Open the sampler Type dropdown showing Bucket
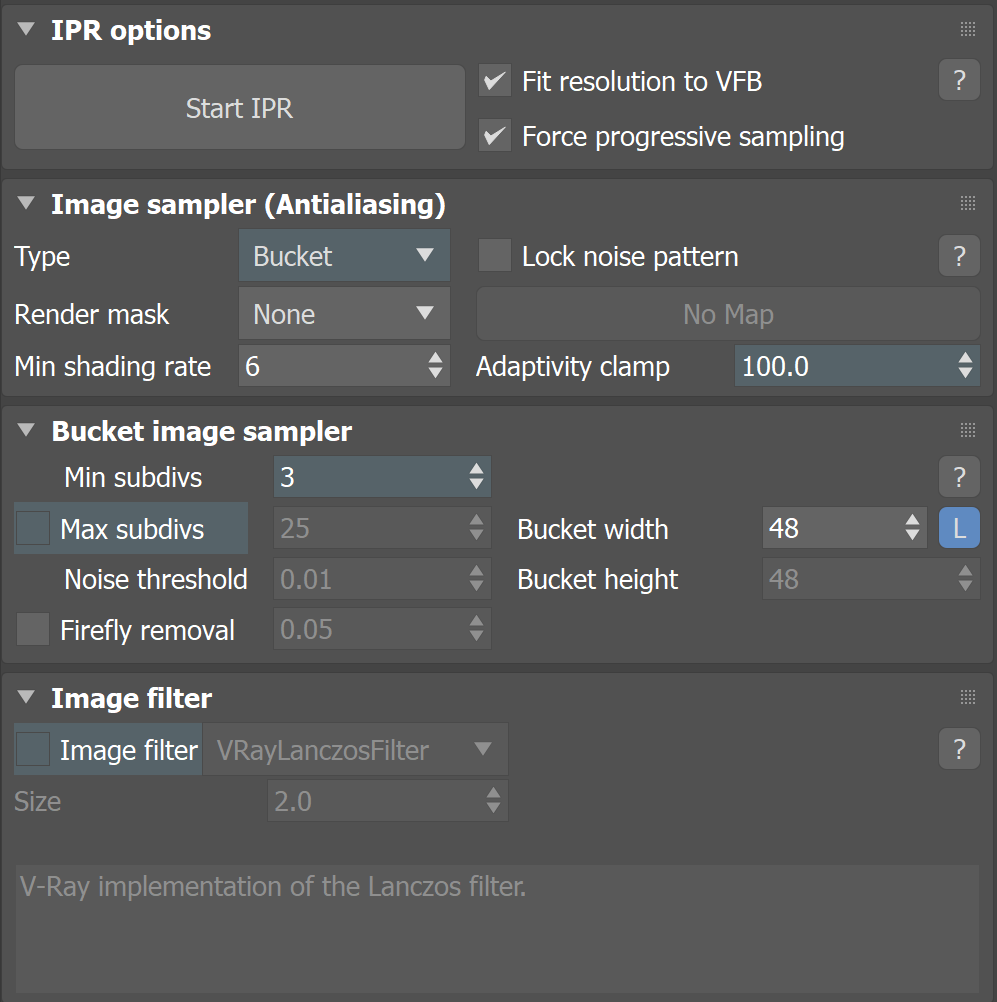 pyautogui.click(x=344, y=256)
